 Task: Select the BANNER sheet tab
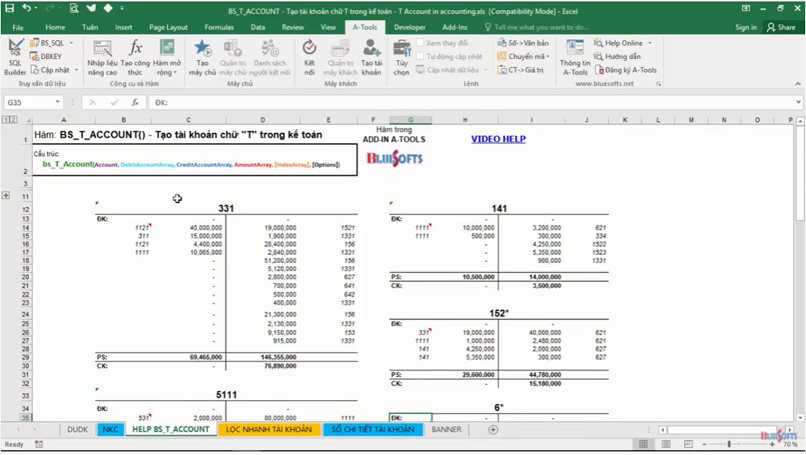447,429
